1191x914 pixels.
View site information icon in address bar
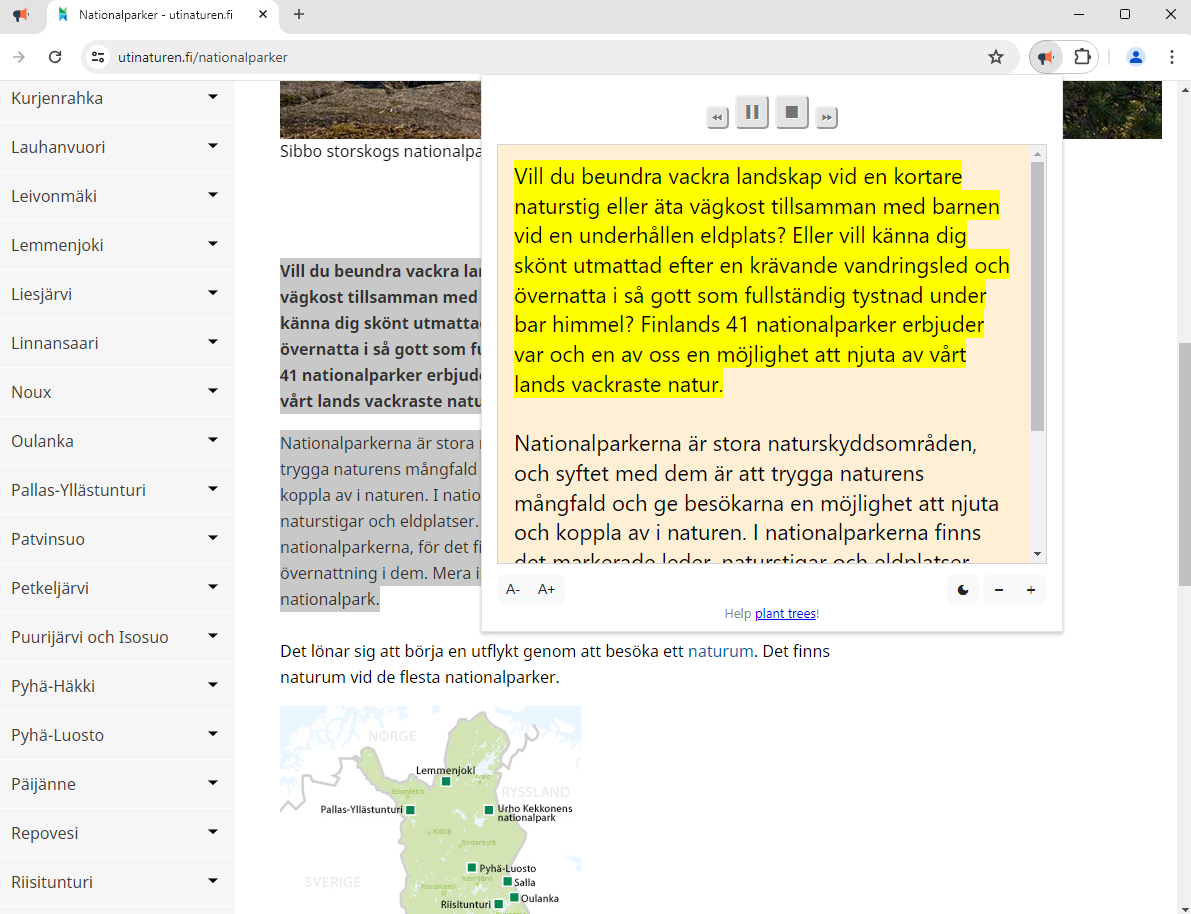point(98,57)
